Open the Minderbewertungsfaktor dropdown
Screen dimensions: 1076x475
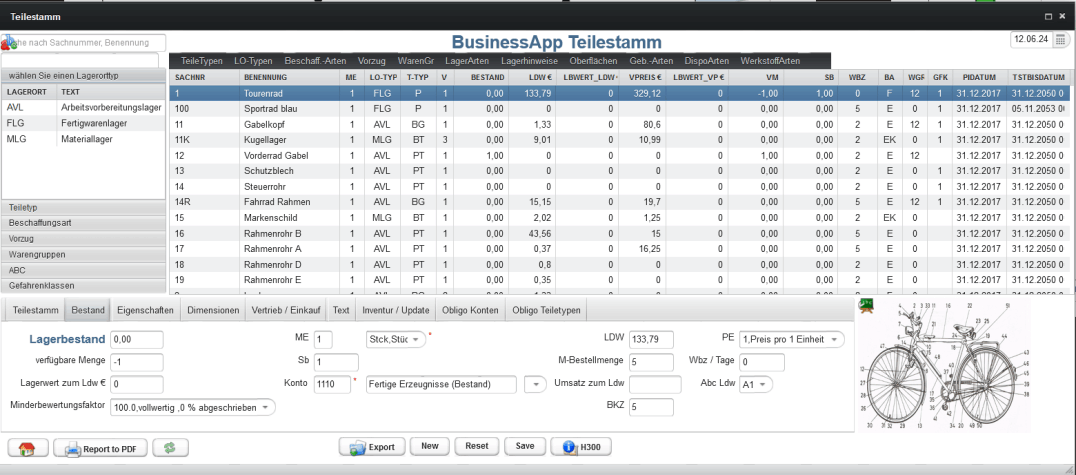[x=193, y=408]
